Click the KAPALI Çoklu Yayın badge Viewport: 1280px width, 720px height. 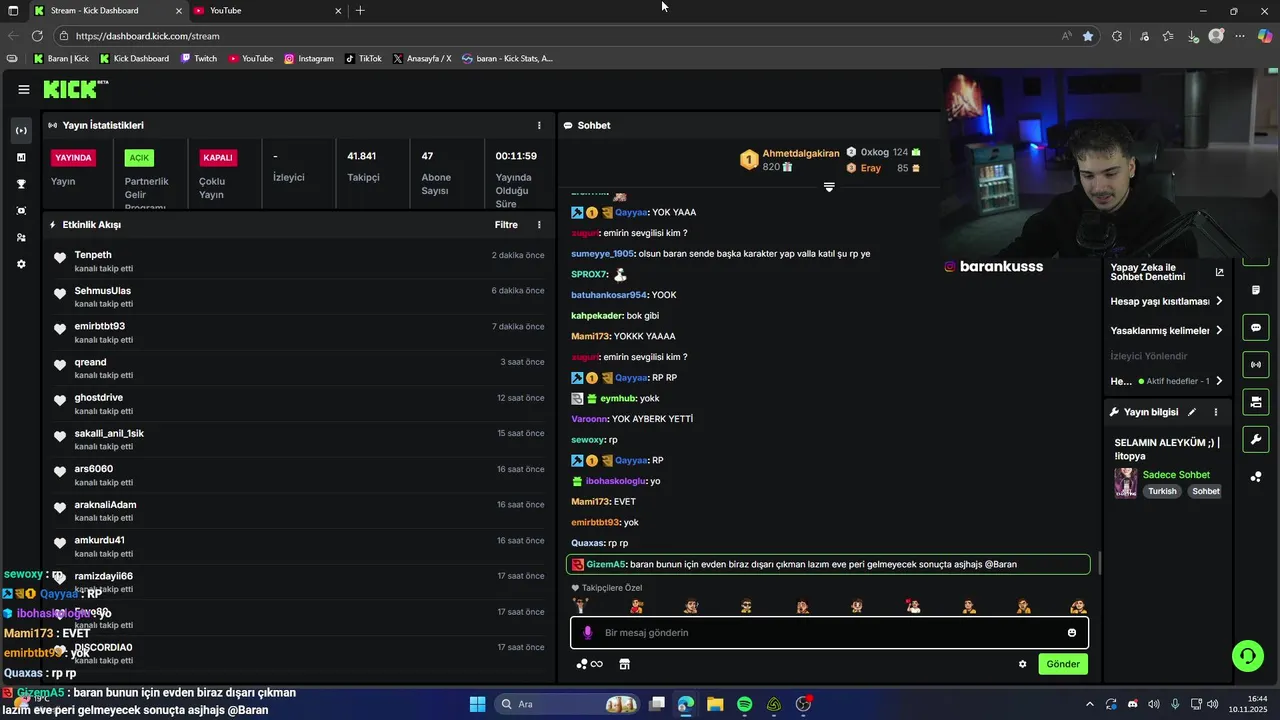(x=218, y=158)
